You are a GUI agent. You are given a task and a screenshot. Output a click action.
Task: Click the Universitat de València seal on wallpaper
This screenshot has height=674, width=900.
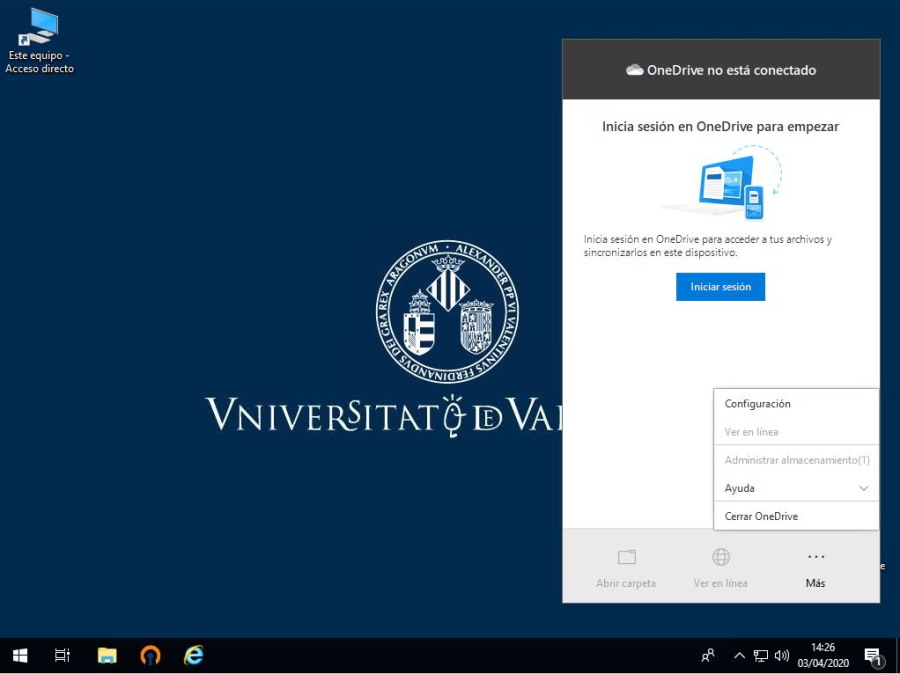click(x=448, y=312)
